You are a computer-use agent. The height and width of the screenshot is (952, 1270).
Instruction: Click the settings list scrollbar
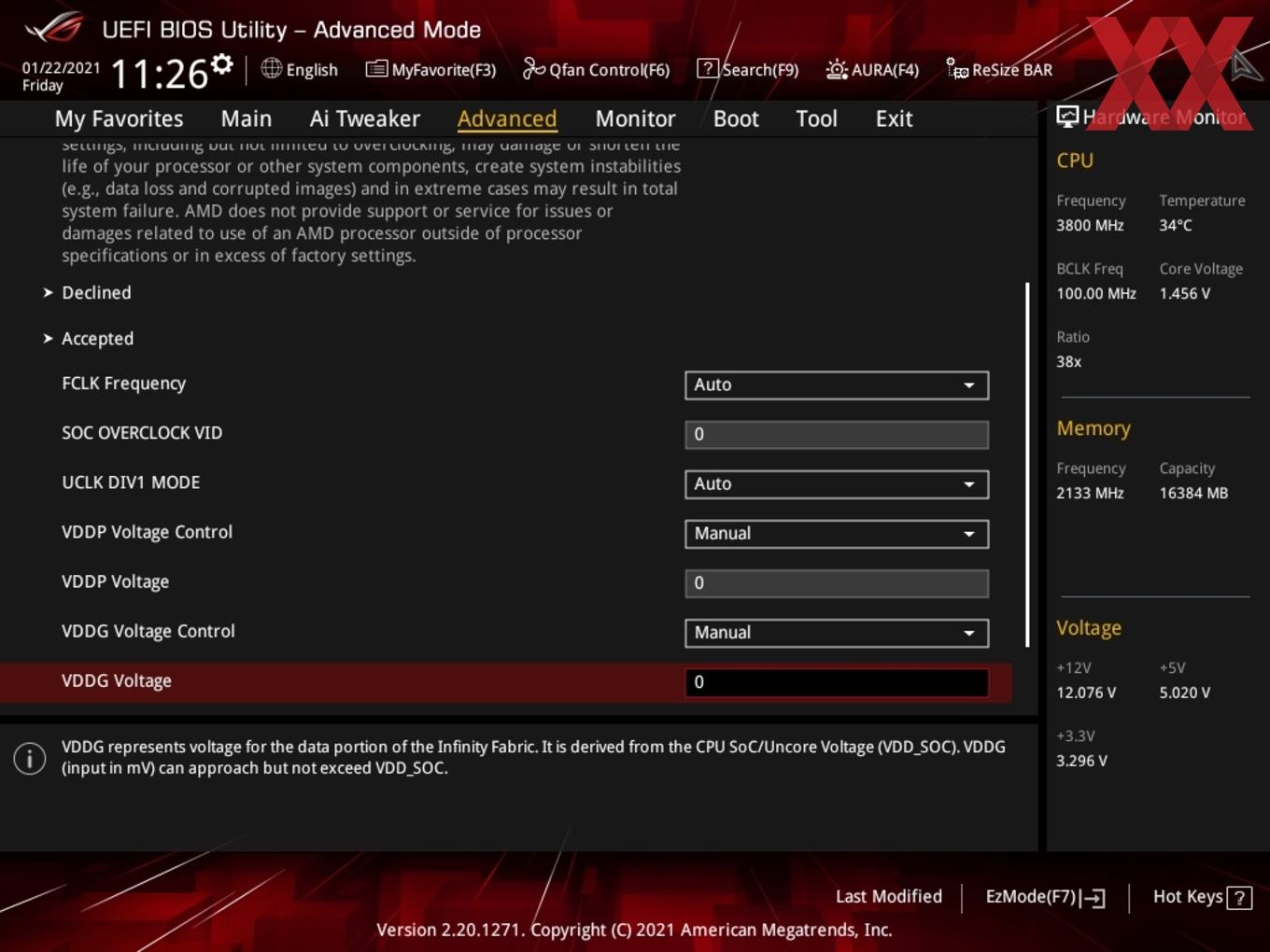1027,465
